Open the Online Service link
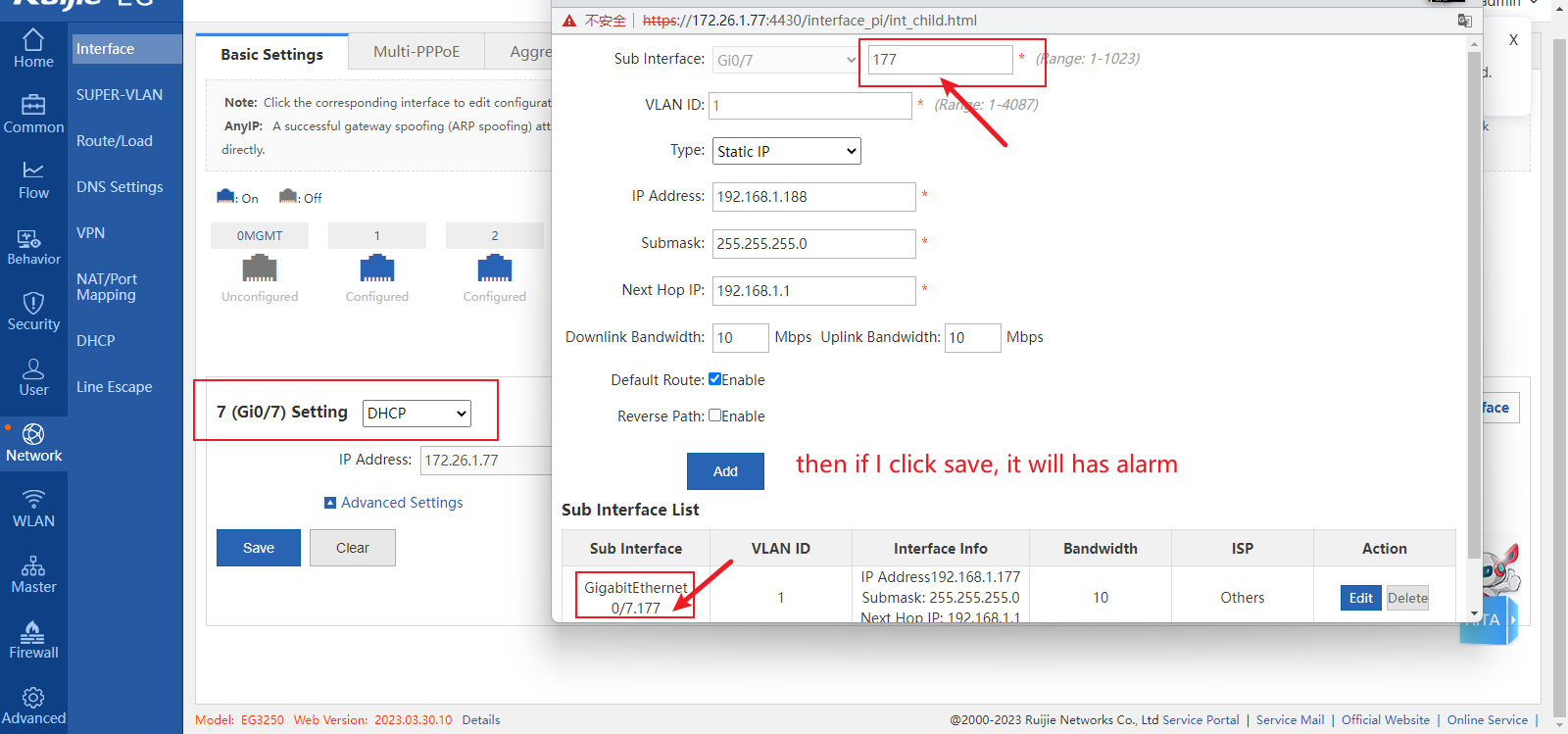Screen dimensions: 1568x734 click(1488, 719)
